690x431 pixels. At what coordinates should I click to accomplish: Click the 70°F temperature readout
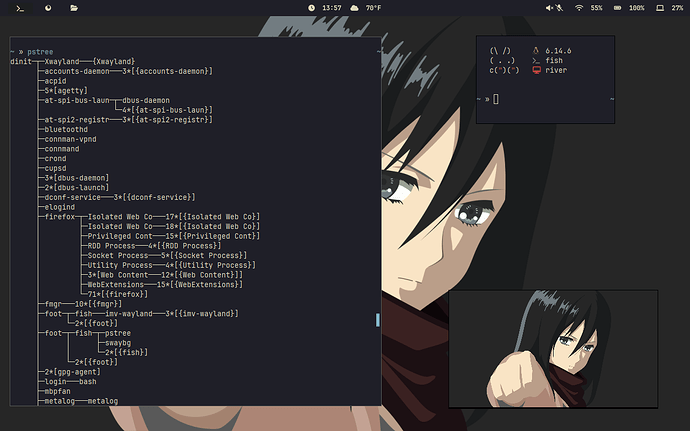point(373,8)
